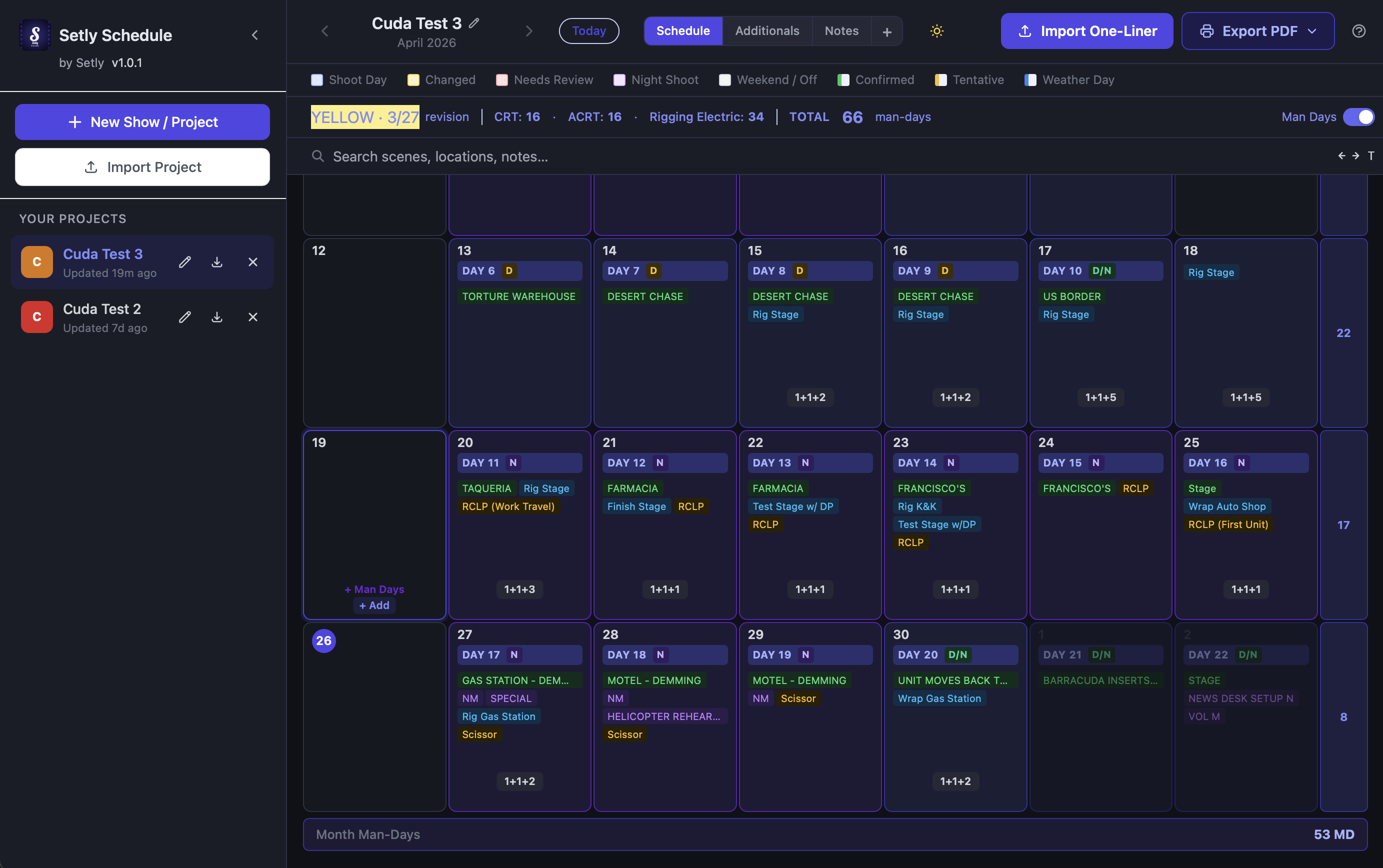Viewport: 1383px width, 868px height.
Task: Click the Weather Day legend swatch
Action: [x=1030, y=80]
